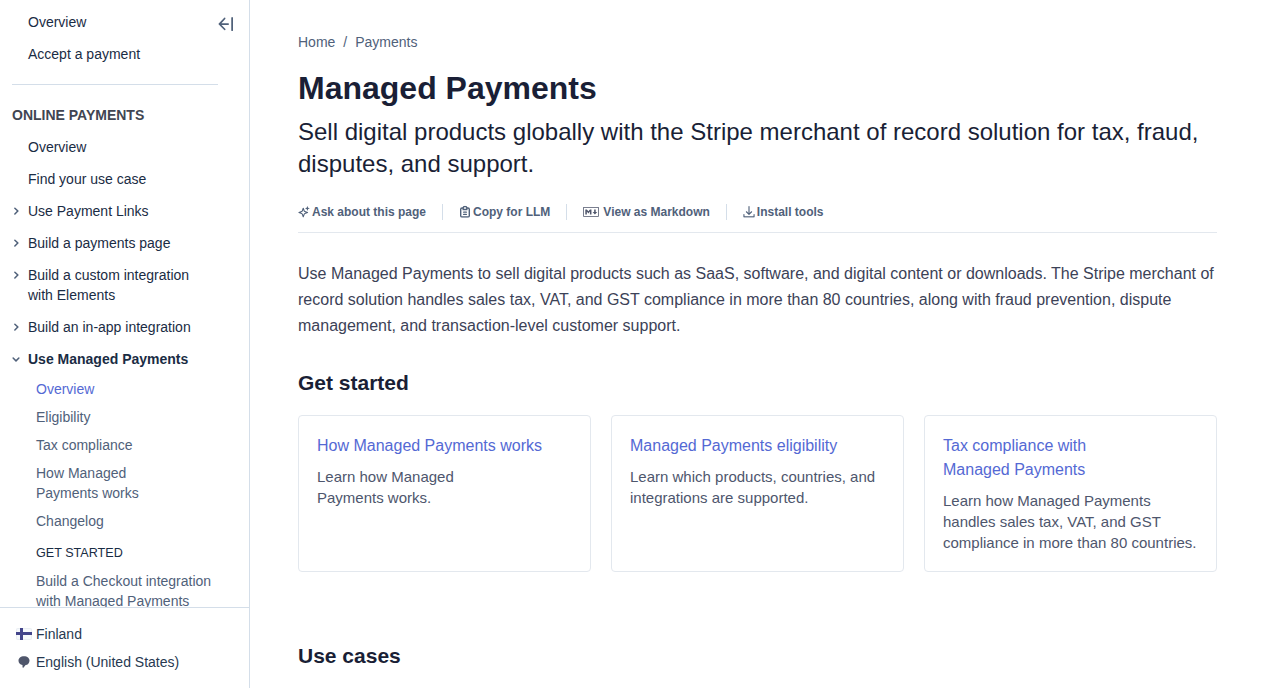The height and width of the screenshot is (688, 1280).
Task: Click the GET STARTED sidebar subheading
Action: 79,552
